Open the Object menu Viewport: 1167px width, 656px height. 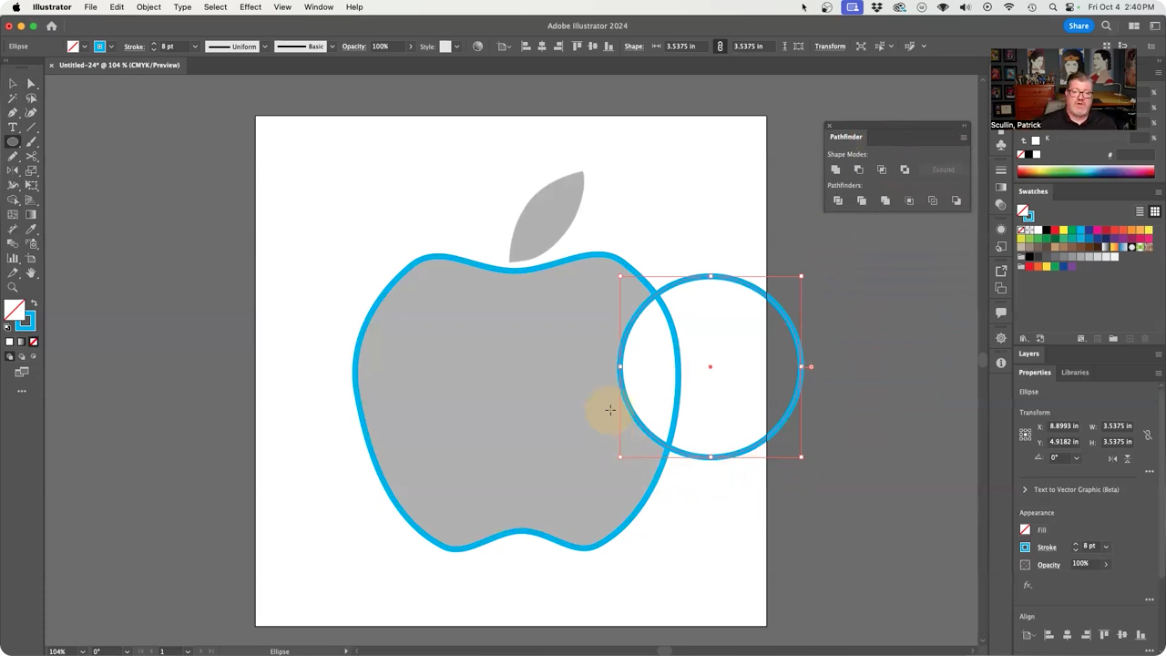(148, 7)
